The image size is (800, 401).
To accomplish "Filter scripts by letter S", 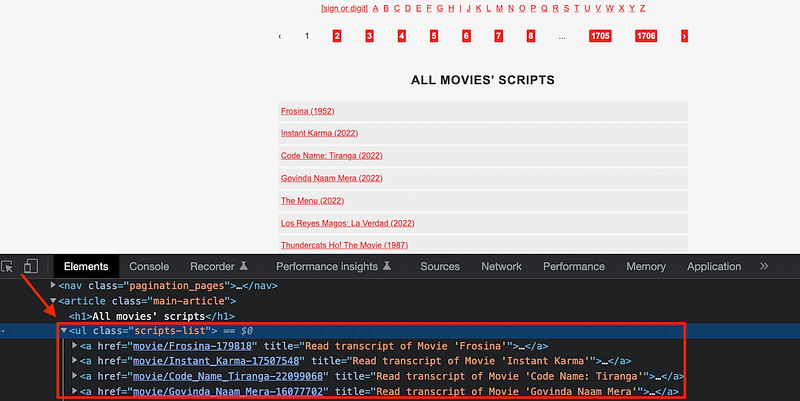I will (x=566, y=8).
